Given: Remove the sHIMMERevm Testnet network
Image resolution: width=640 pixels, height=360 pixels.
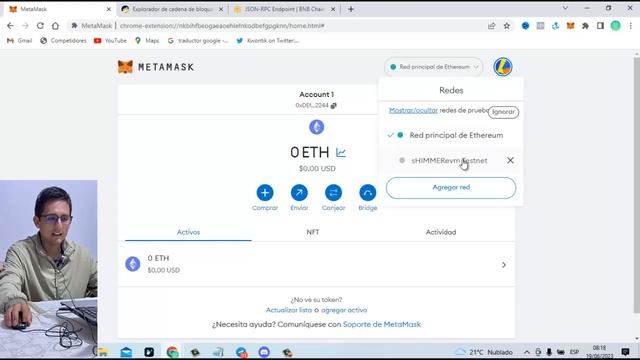Looking at the screenshot, I should (510, 160).
